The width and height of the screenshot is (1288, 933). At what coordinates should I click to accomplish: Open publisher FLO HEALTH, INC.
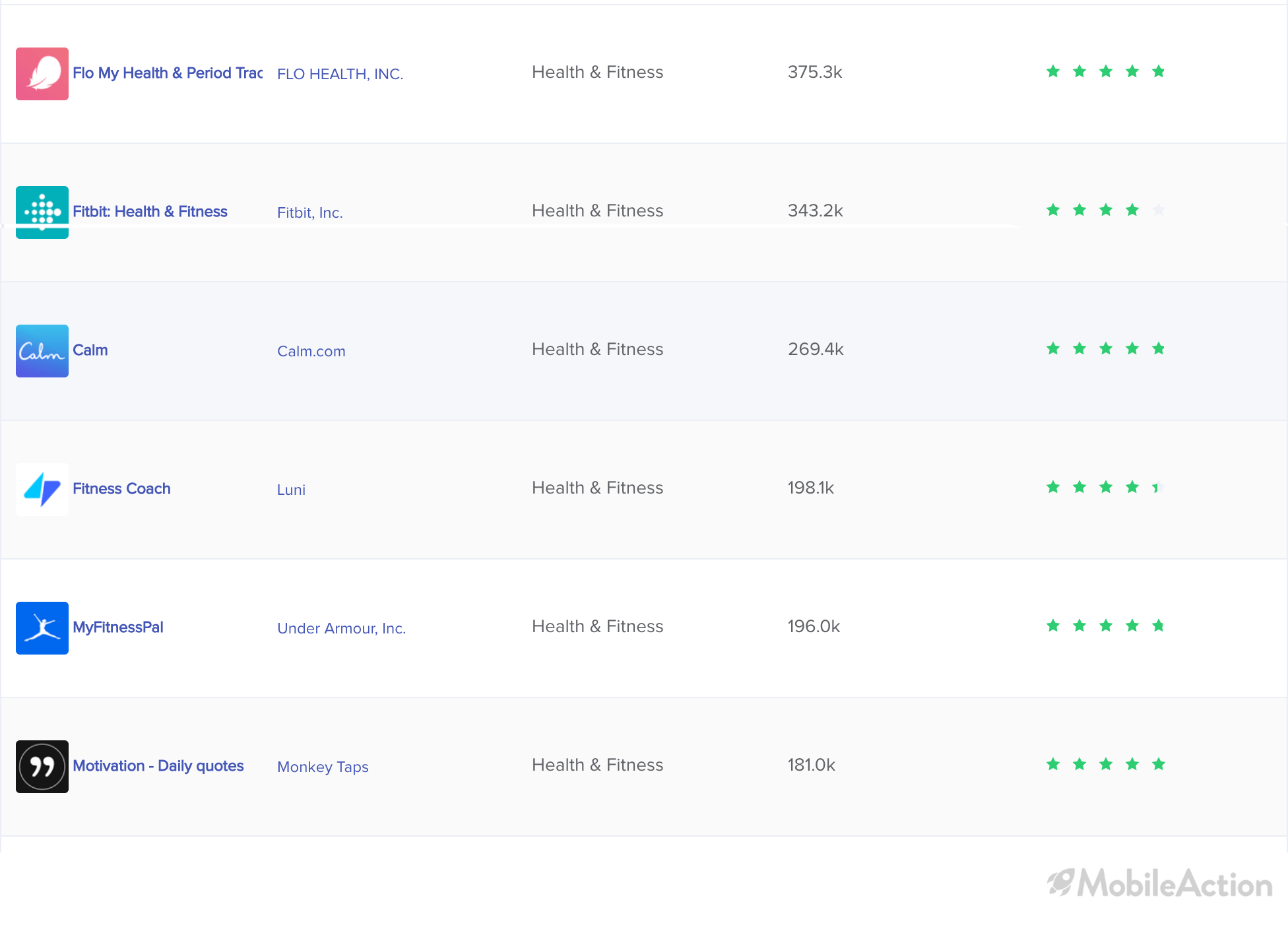point(340,74)
